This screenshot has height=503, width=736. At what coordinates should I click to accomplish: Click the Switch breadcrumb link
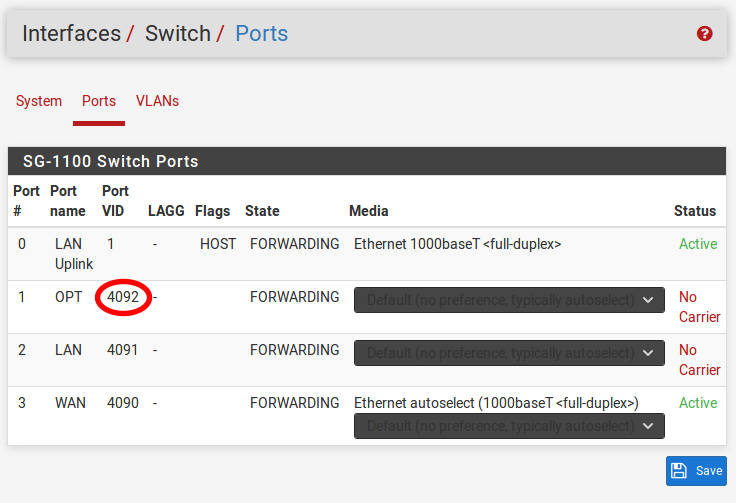tap(177, 33)
